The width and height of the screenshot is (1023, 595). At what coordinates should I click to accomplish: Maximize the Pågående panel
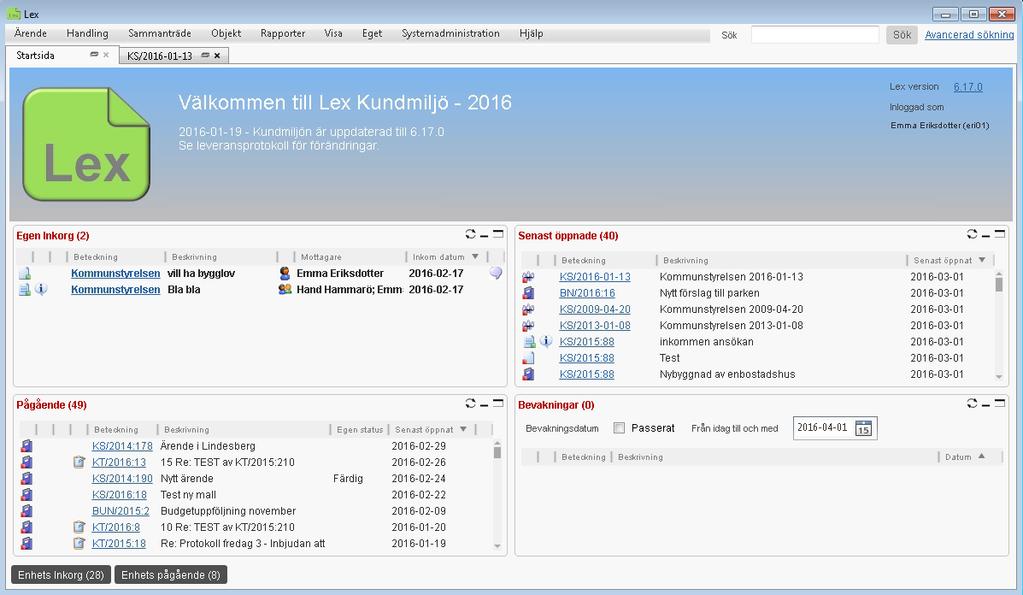498,403
